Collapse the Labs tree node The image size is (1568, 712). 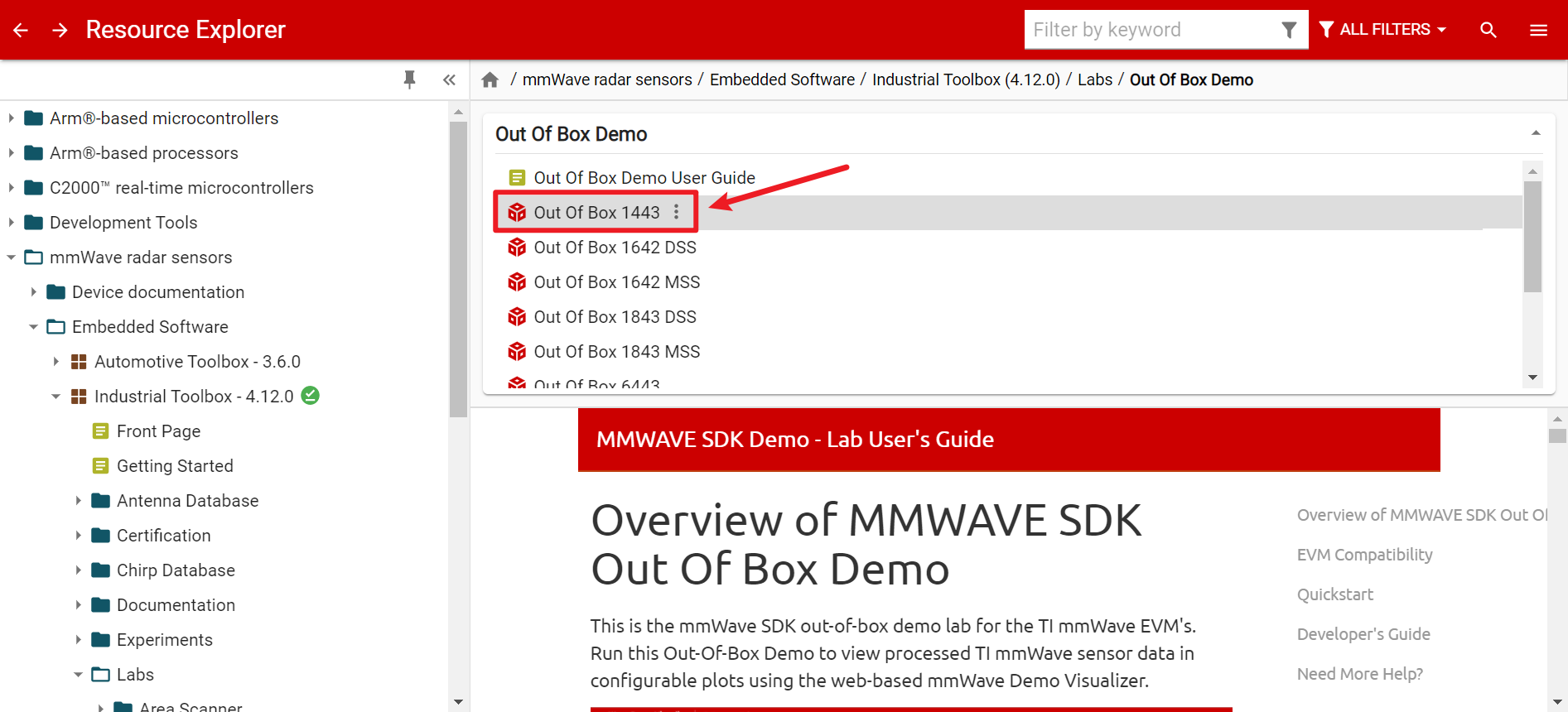[79, 675]
